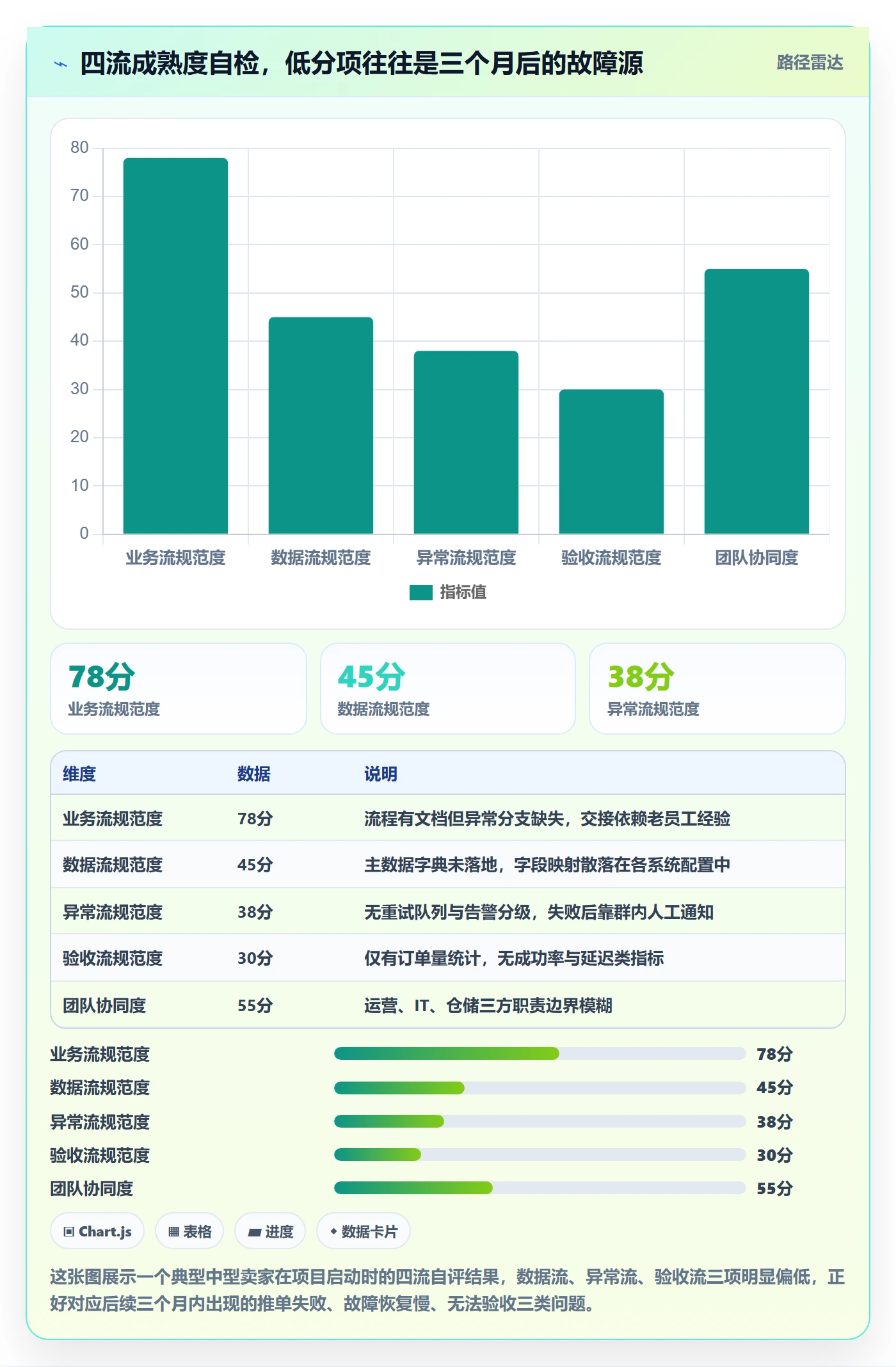896x1367 pixels.
Task: Click table cell 流程有文档但异常分支缺失，交接依赖老员工经验
Action: pyautogui.click(x=547, y=819)
